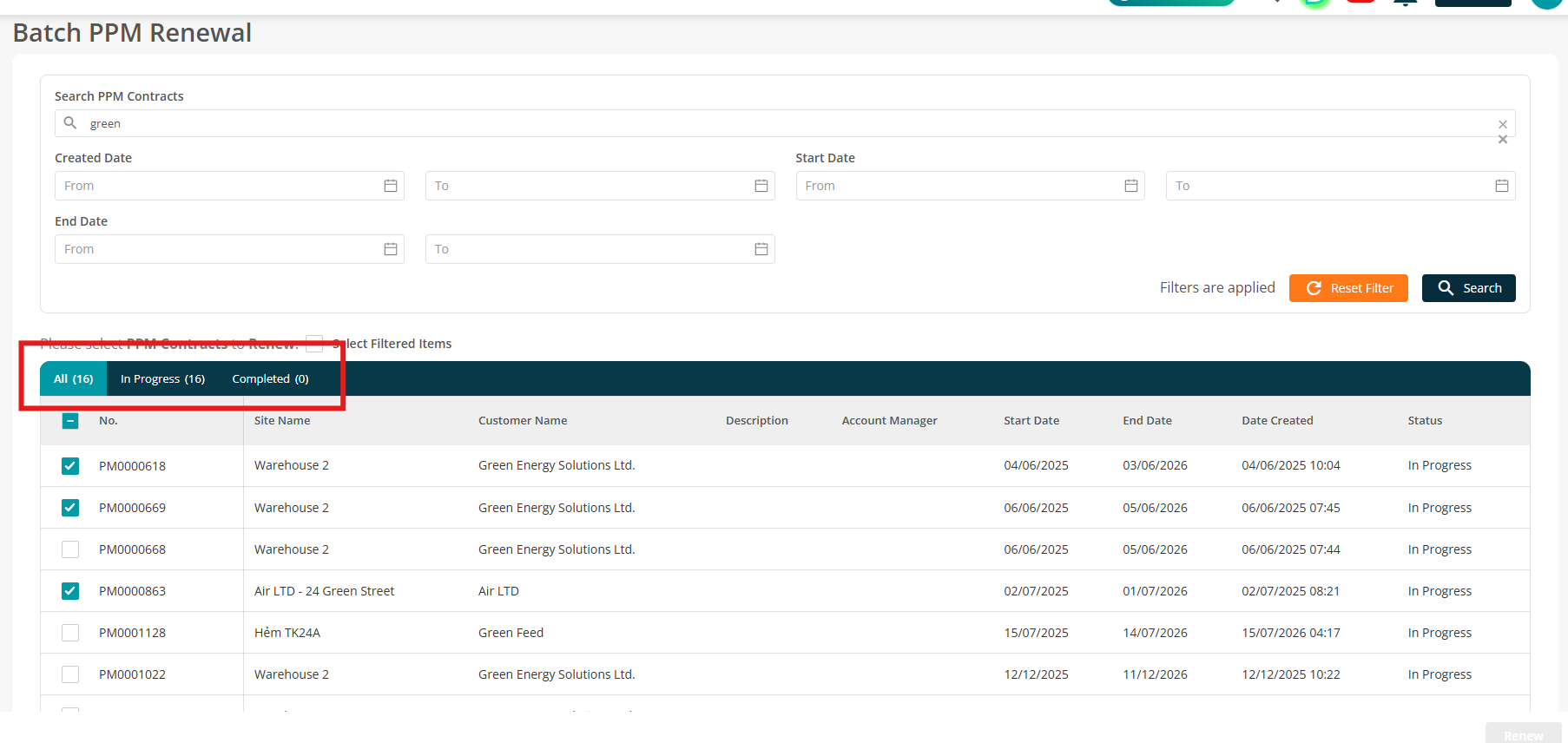Open Start Date To calendar icon
The image size is (1568, 743).
[1502, 186]
